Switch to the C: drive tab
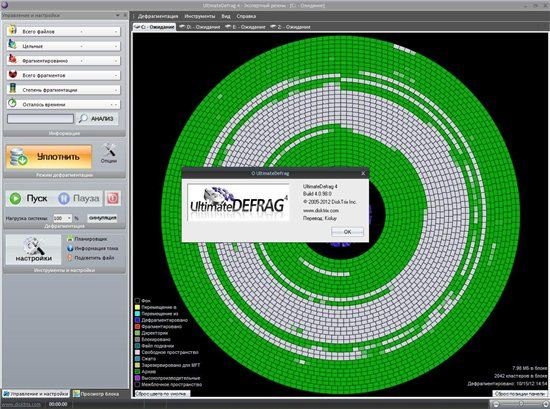550x409 pixels. (x=155, y=27)
